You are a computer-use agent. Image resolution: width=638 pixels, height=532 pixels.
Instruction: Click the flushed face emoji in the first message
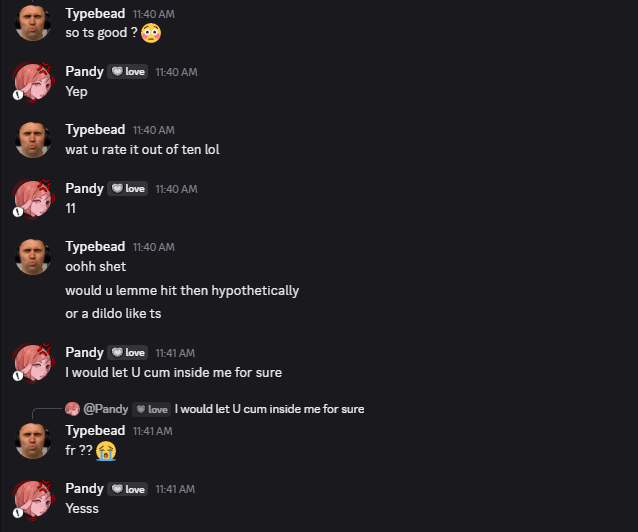coord(151,33)
